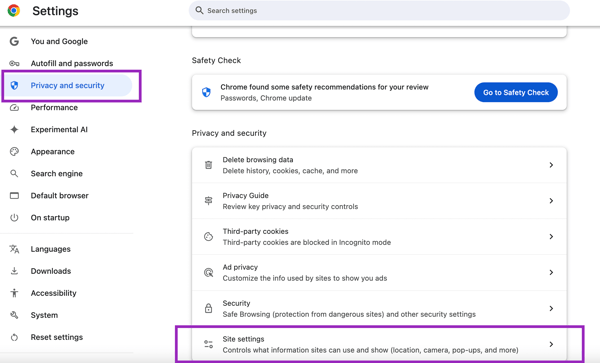The width and height of the screenshot is (600, 363).
Task: Click the cookie icon beside Third-party cookies
Action: [208, 236]
